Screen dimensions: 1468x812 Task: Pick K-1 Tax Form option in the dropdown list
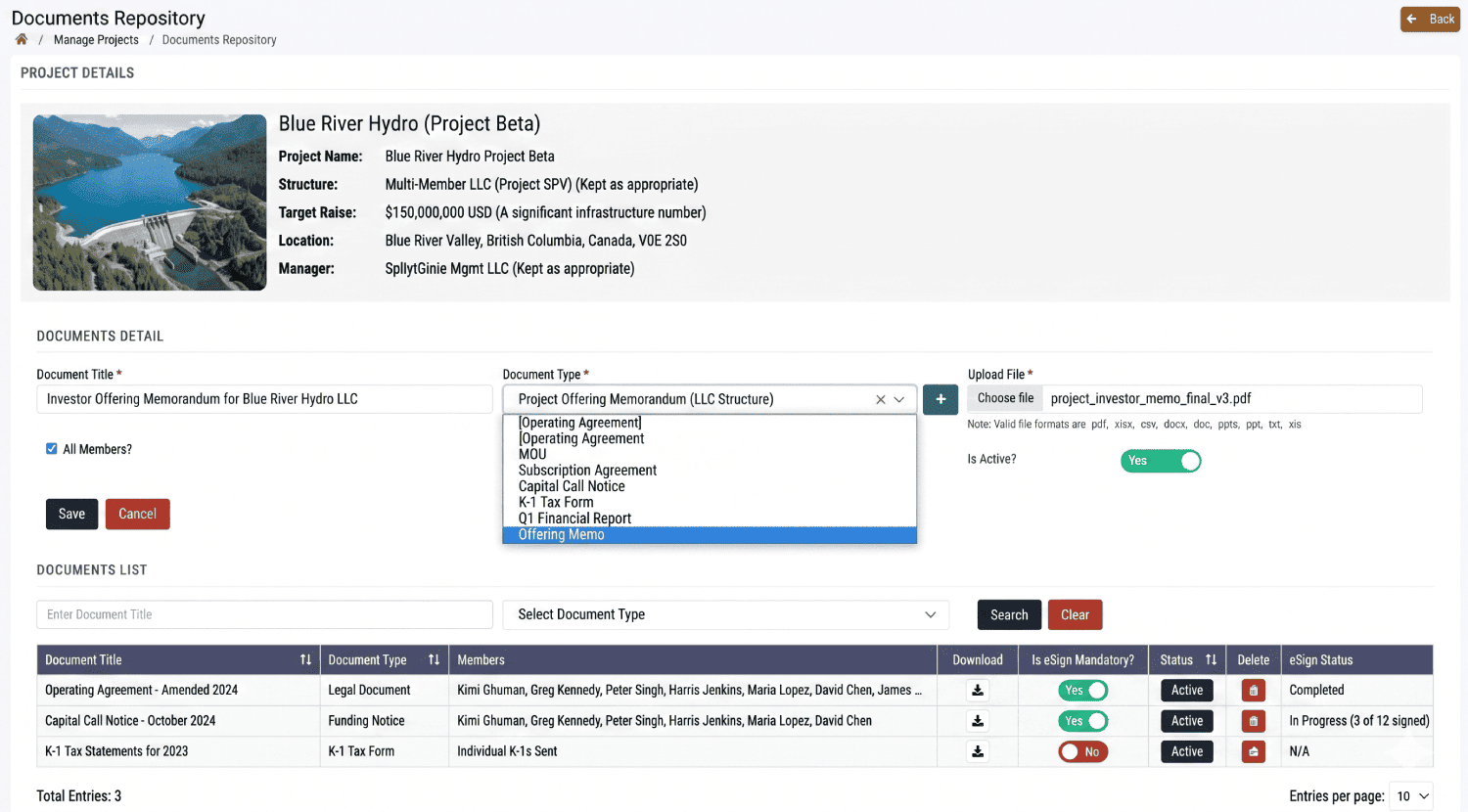[x=710, y=502]
